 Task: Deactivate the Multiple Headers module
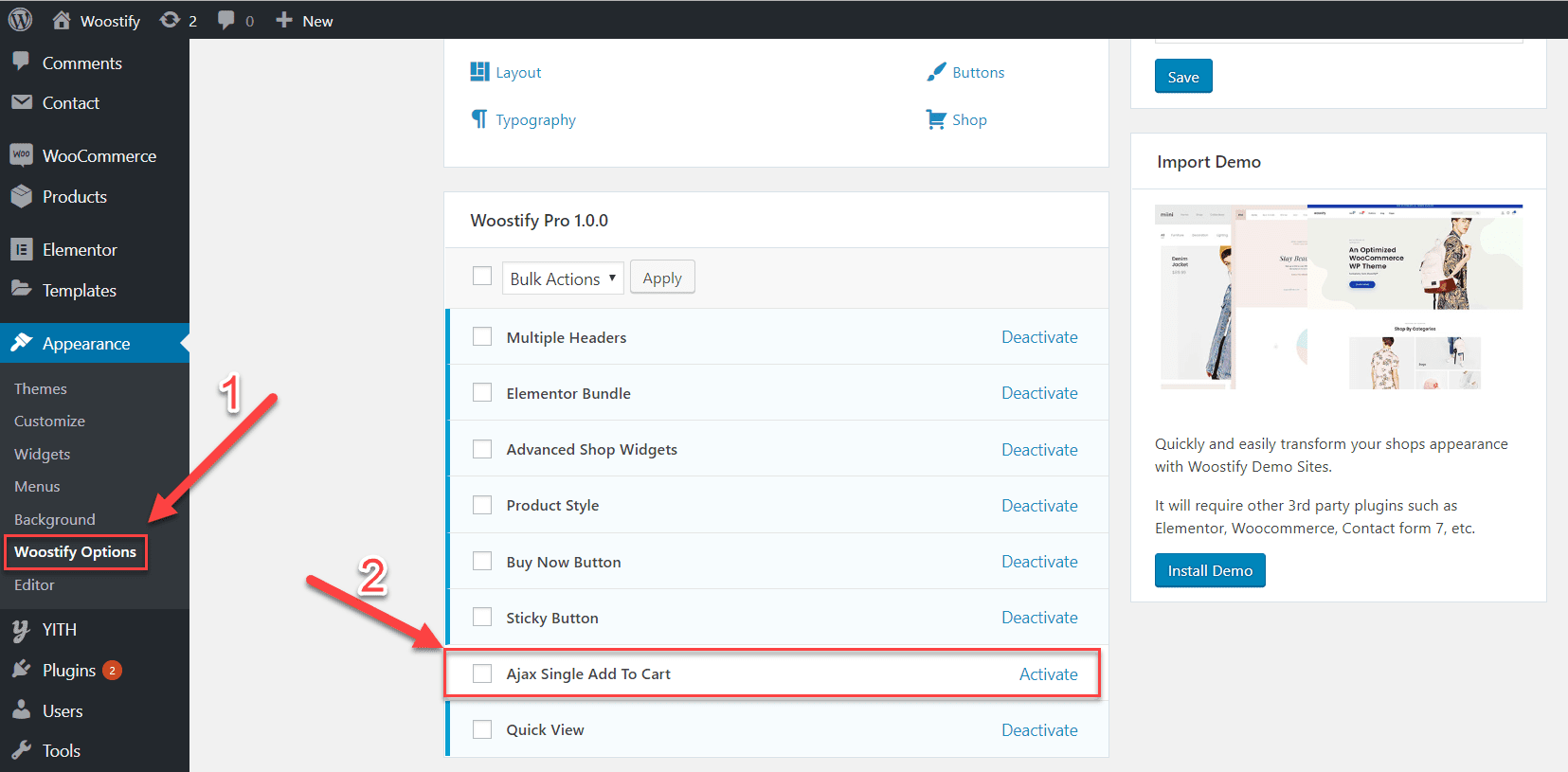(1039, 337)
